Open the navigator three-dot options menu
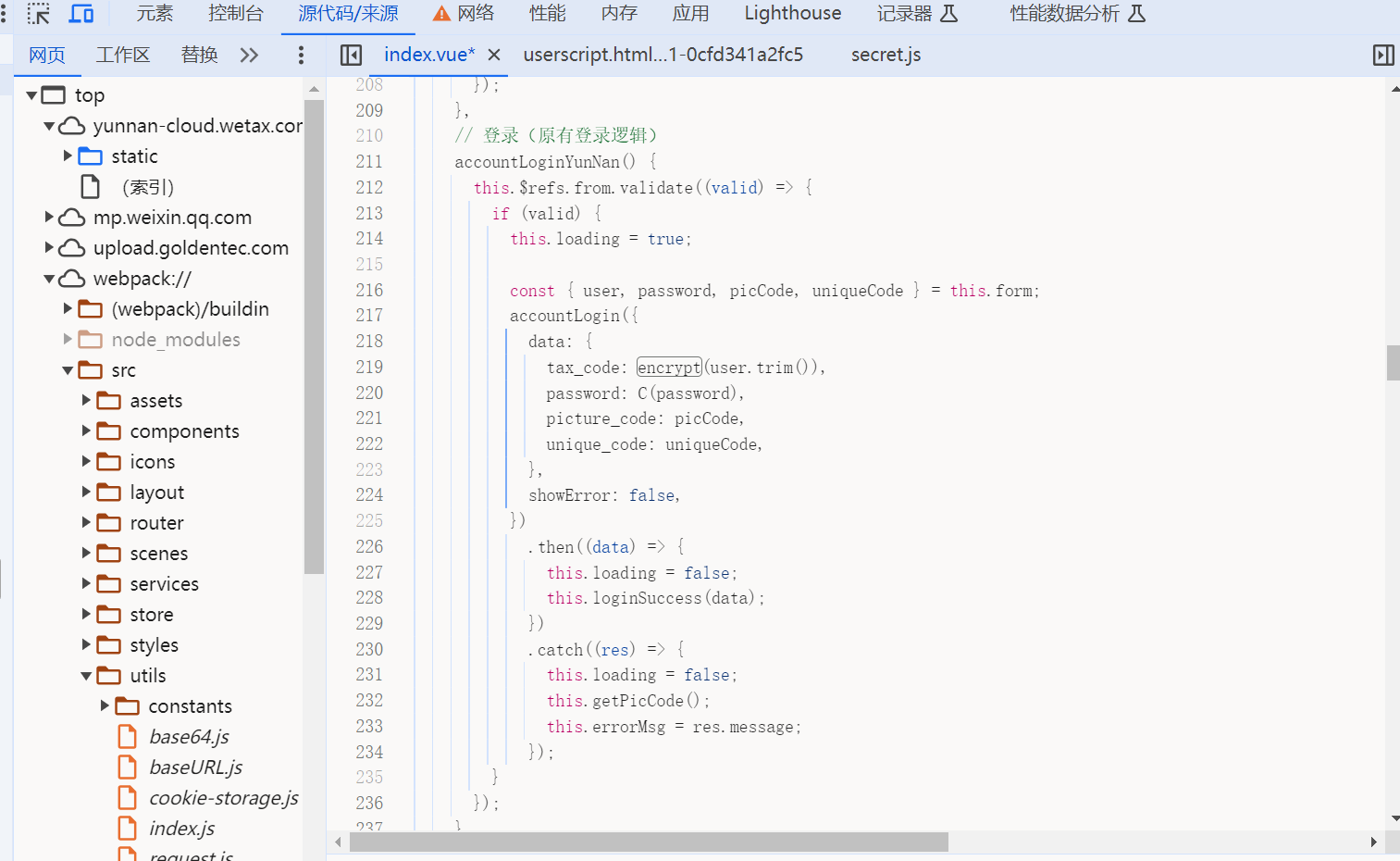Screen dimensions: 1400x861 point(301,56)
